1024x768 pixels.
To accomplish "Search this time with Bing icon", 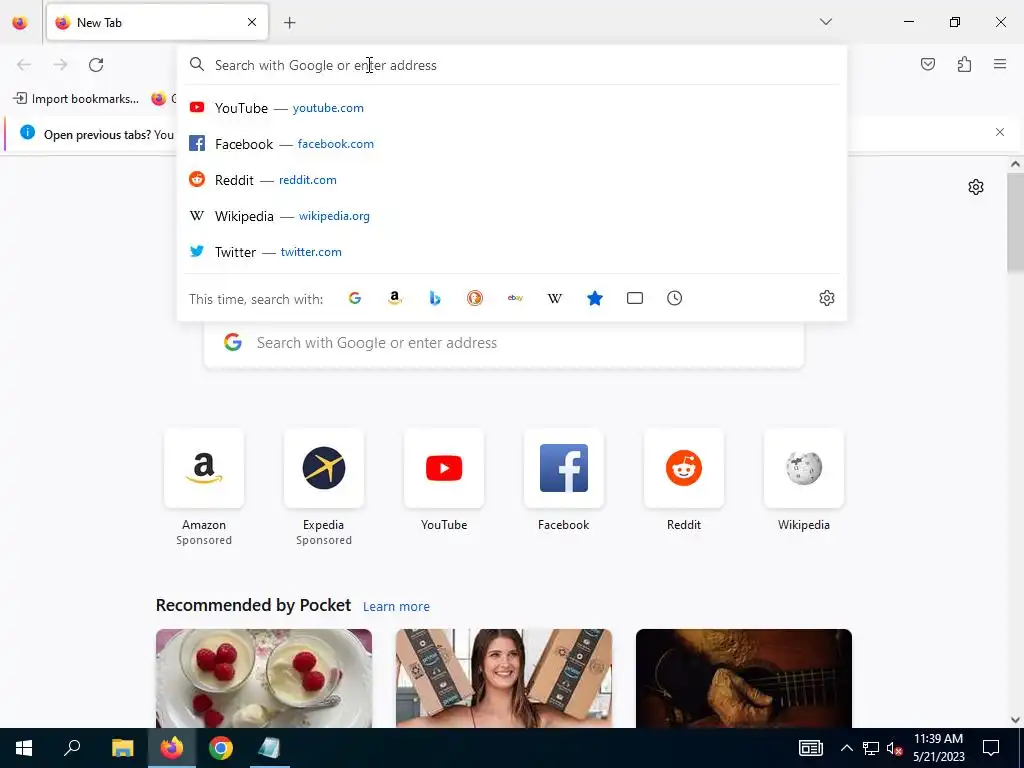I will tap(435, 298).
